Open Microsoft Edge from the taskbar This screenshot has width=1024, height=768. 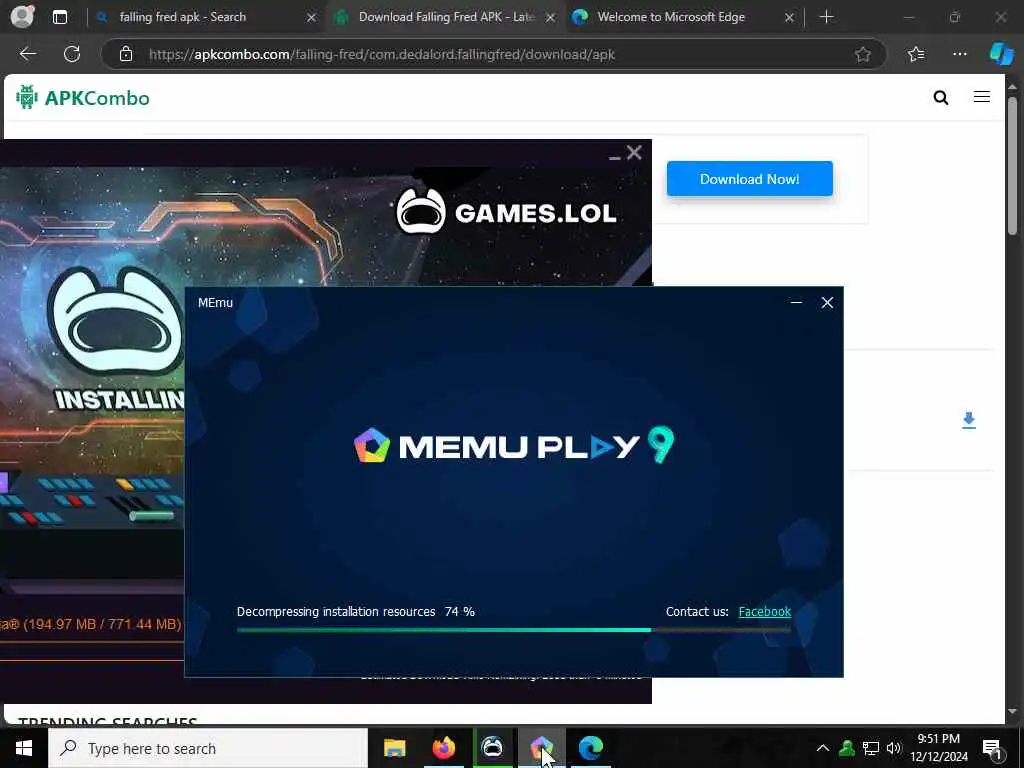pos(590,748)
